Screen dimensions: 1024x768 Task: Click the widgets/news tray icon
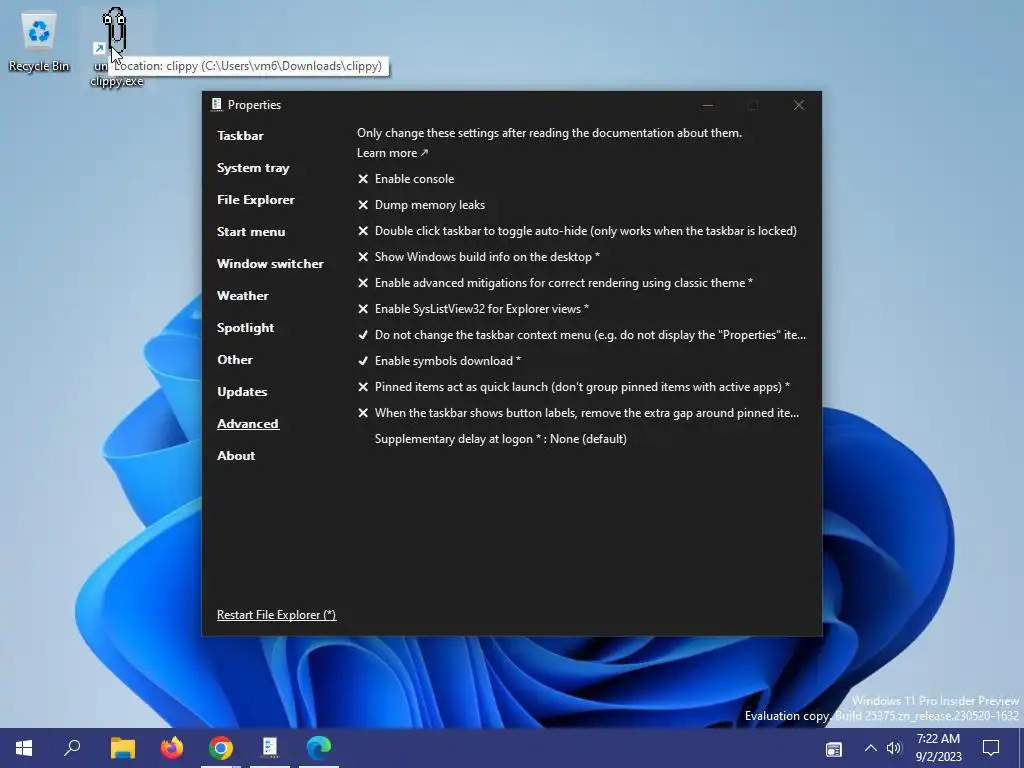[x=834, y=748]
